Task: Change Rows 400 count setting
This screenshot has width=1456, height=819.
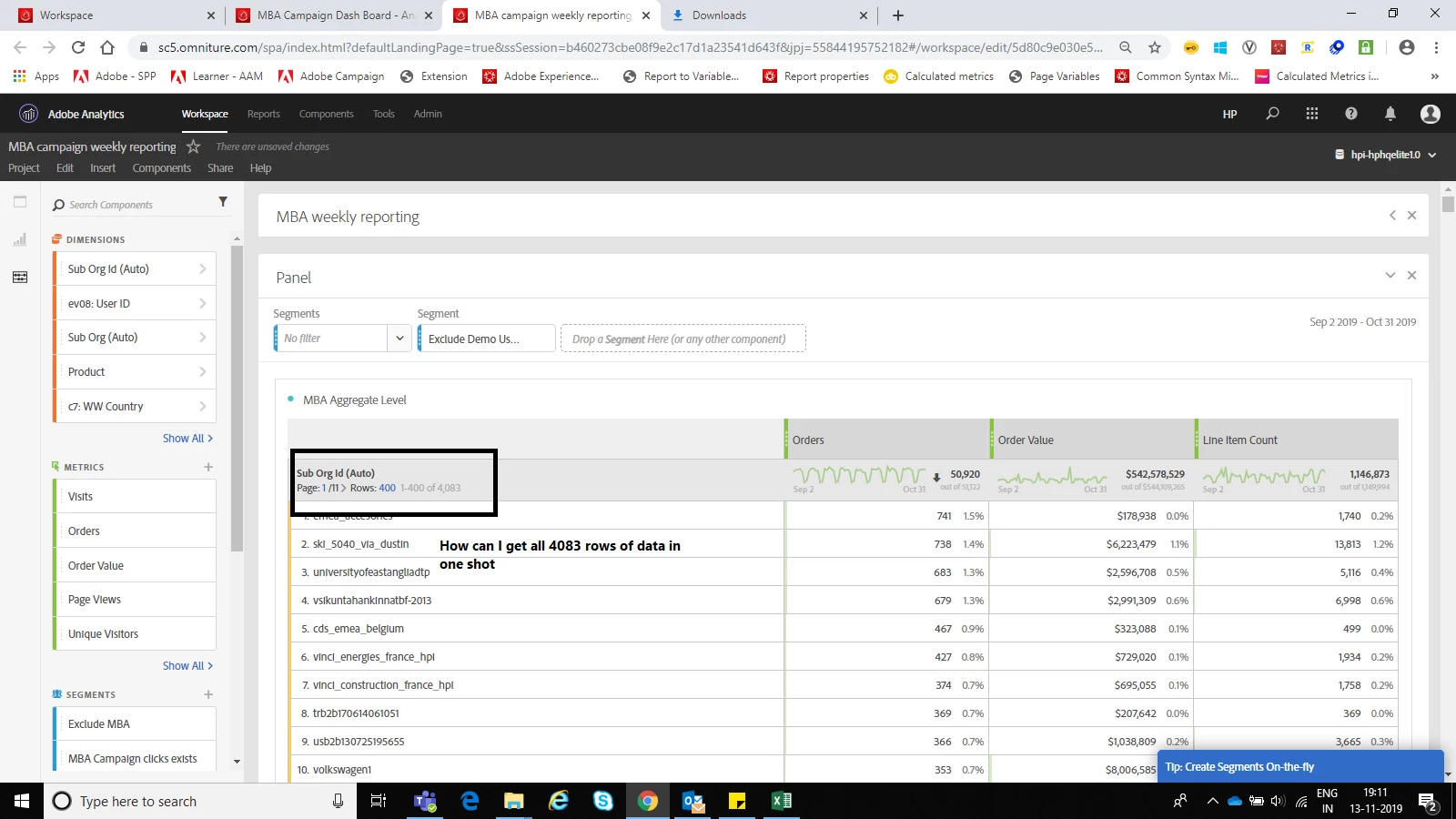Action: (x=387, y=488)
